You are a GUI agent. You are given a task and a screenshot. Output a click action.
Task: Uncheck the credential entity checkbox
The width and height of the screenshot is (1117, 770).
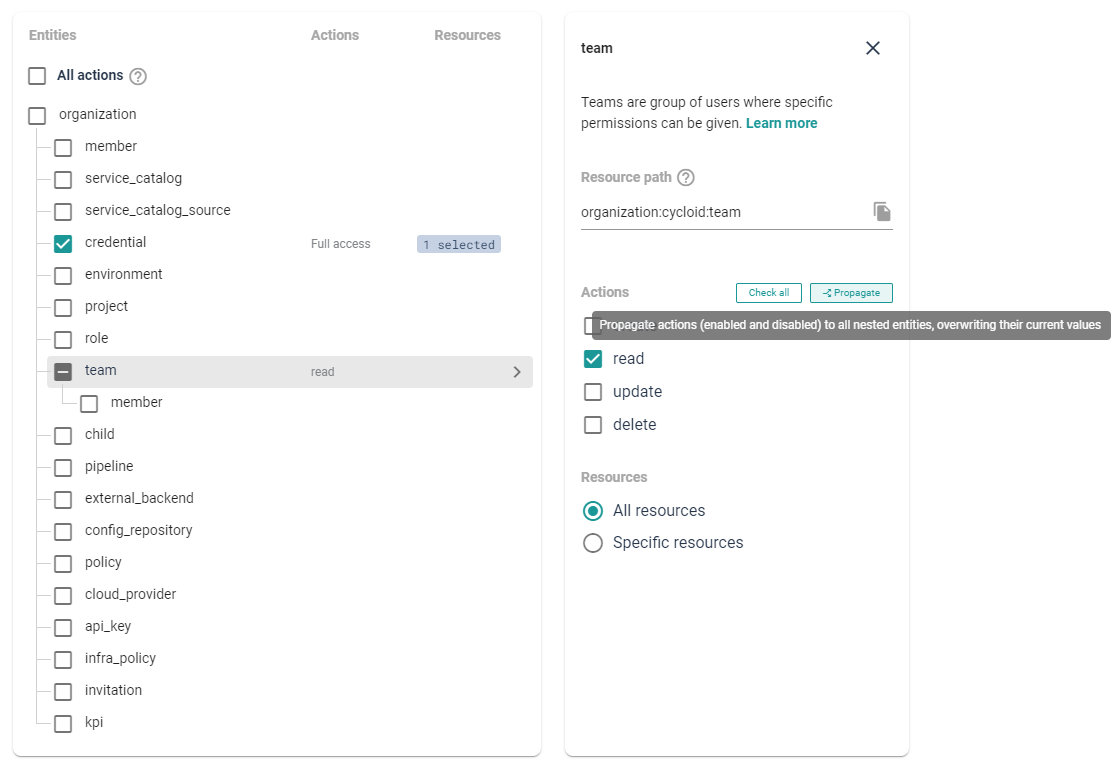(63, 243)
